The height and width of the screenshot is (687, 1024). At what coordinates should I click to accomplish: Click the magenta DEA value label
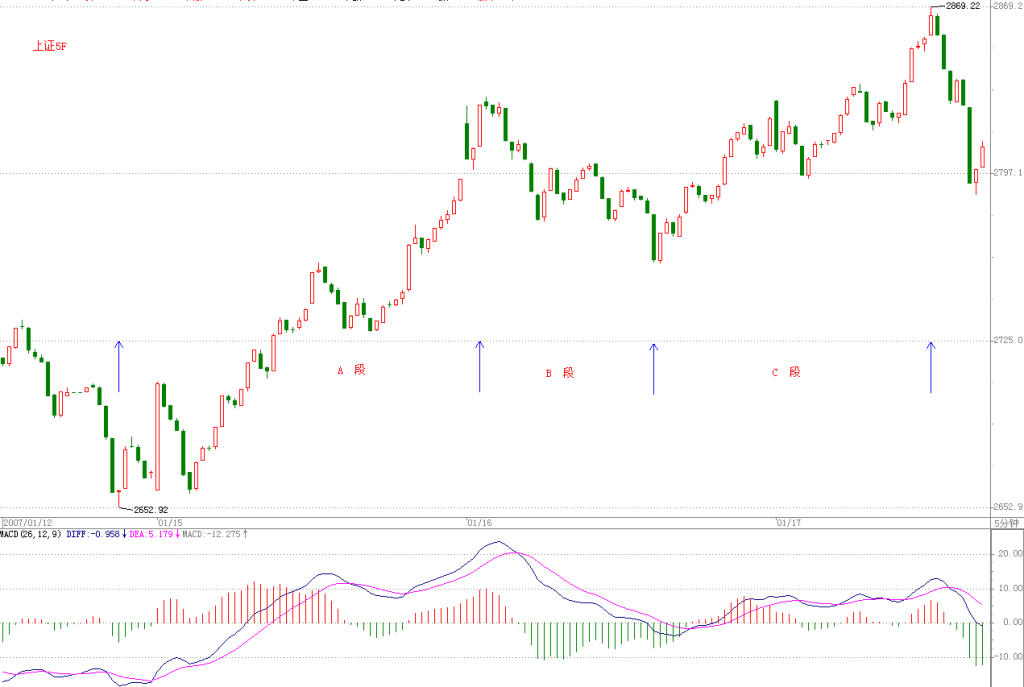coord(154,534)
